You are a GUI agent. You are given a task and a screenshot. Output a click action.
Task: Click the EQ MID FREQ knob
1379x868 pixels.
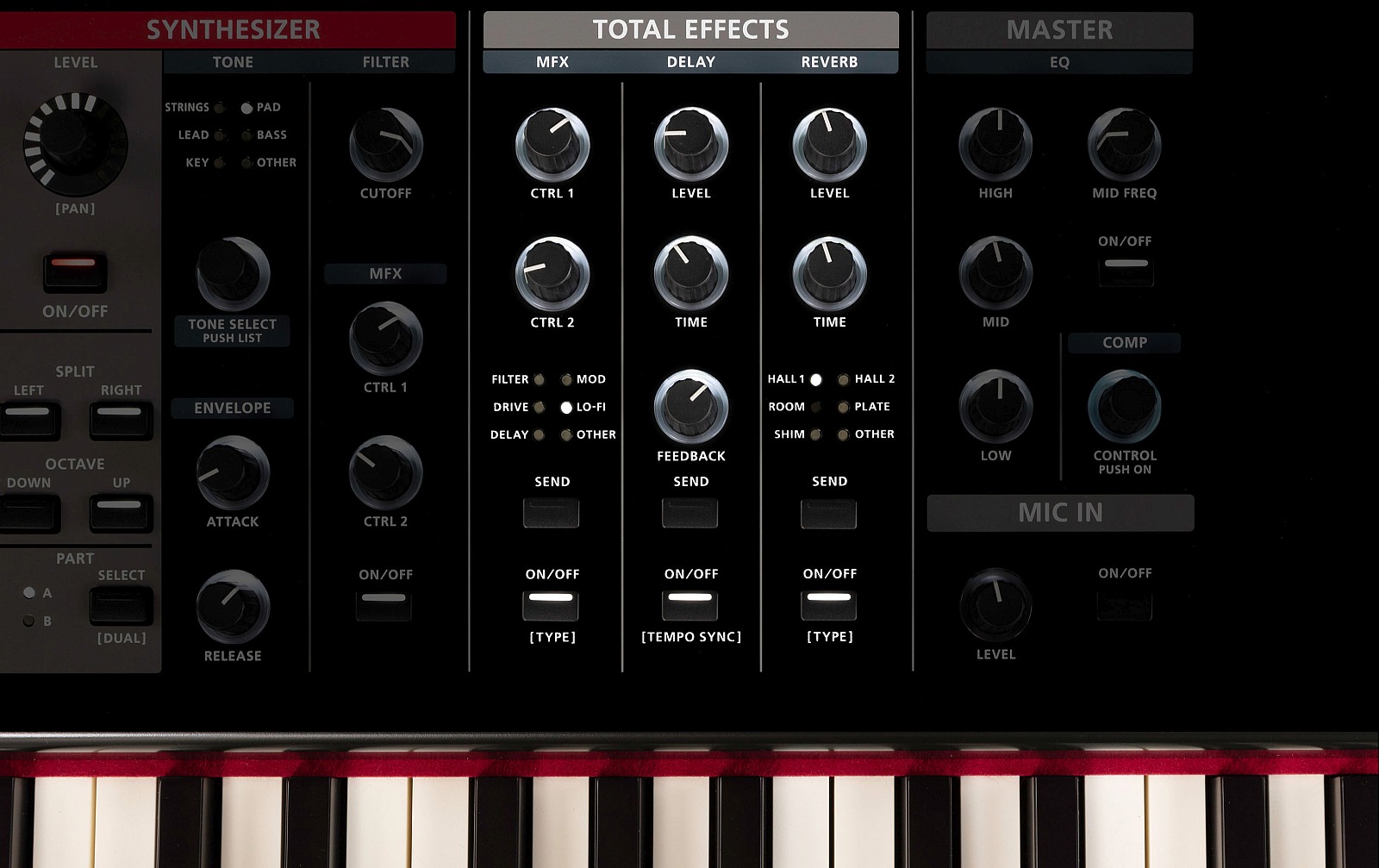(1124, 144)
